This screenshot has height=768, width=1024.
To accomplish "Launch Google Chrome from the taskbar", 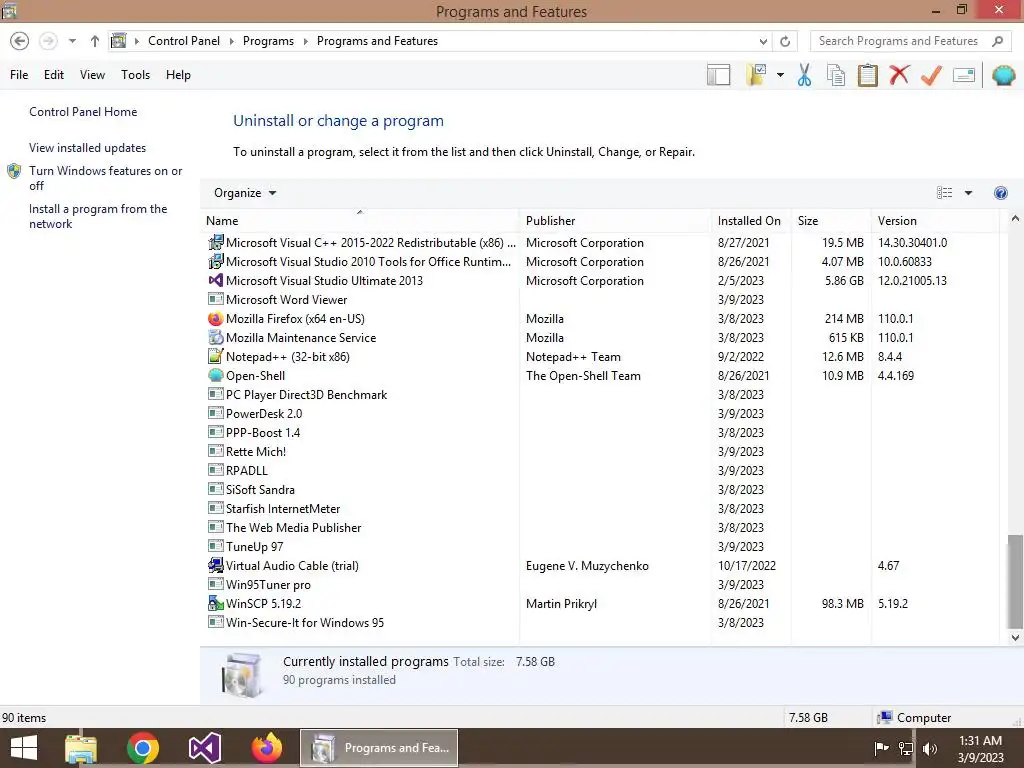I will [142, 748].
